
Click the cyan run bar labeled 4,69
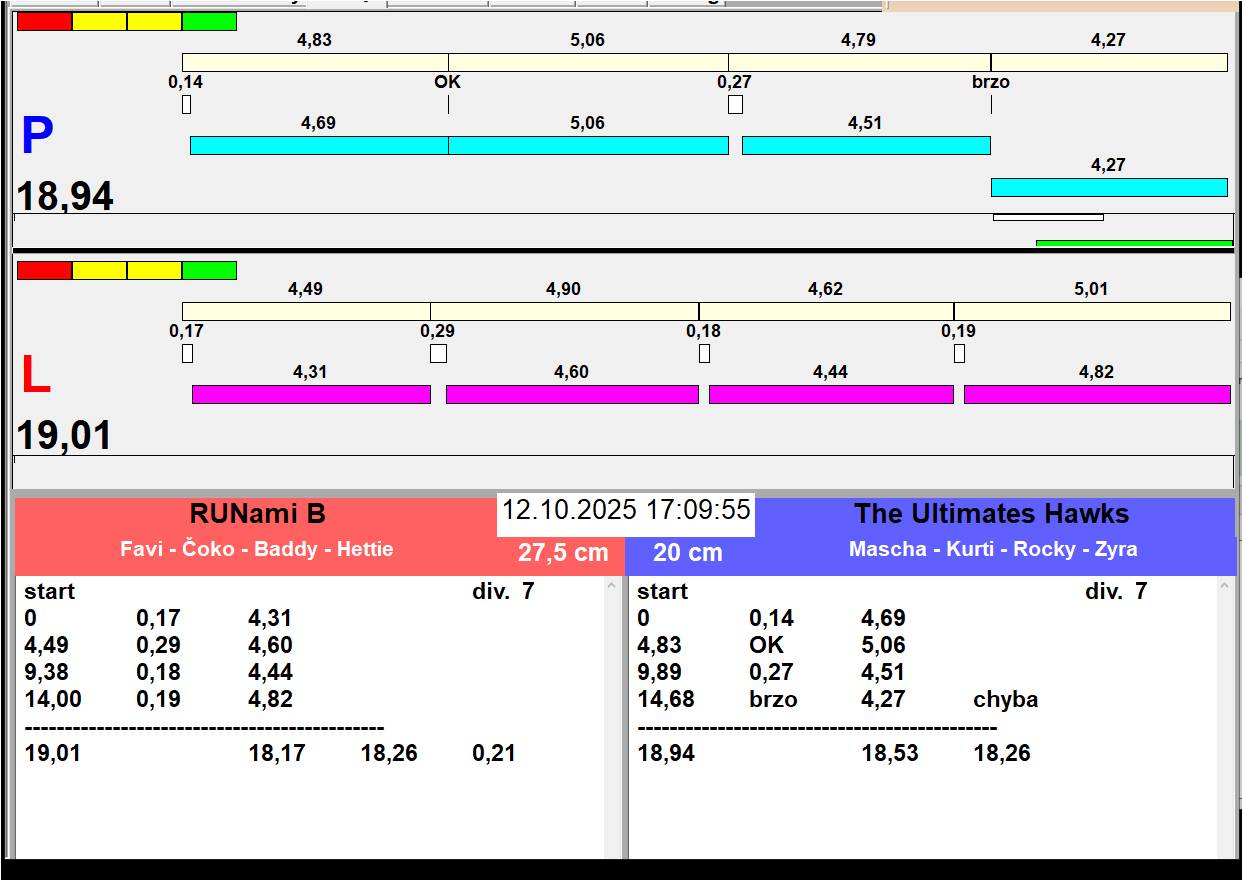tap(319, 145)
